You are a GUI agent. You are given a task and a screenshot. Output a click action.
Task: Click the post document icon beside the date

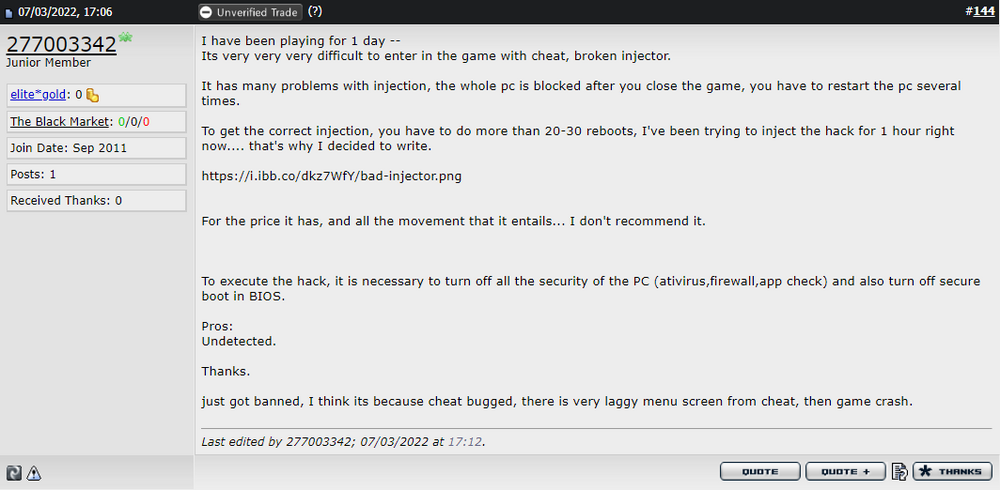[x=9, y=13]
